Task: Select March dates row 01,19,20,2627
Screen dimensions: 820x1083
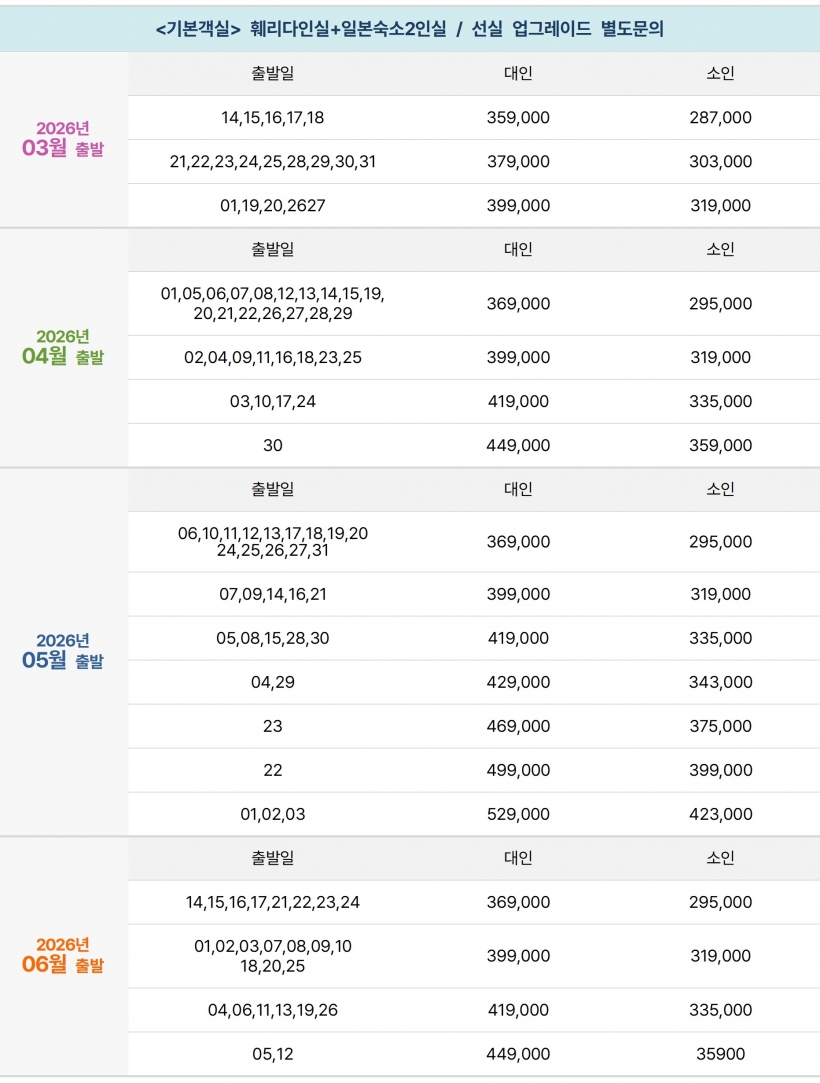Action: pos(273,206)
